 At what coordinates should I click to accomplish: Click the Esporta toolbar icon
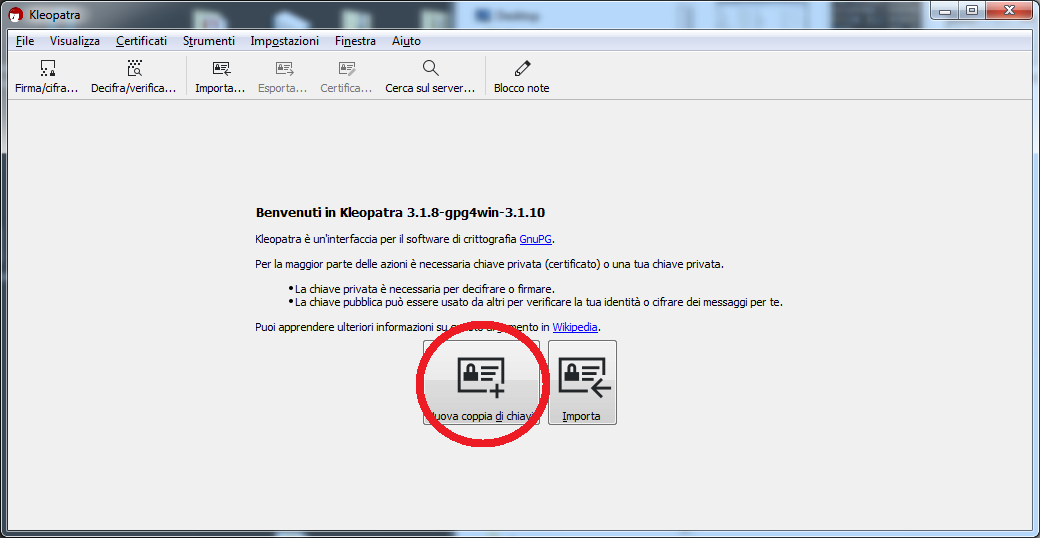point(283,76)
